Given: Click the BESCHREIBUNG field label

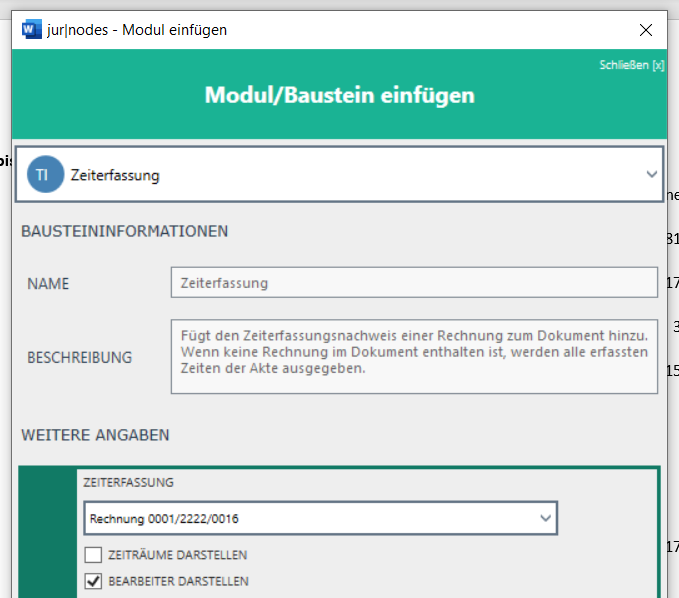Looking at the screenshot, I should tap(79, 357).
